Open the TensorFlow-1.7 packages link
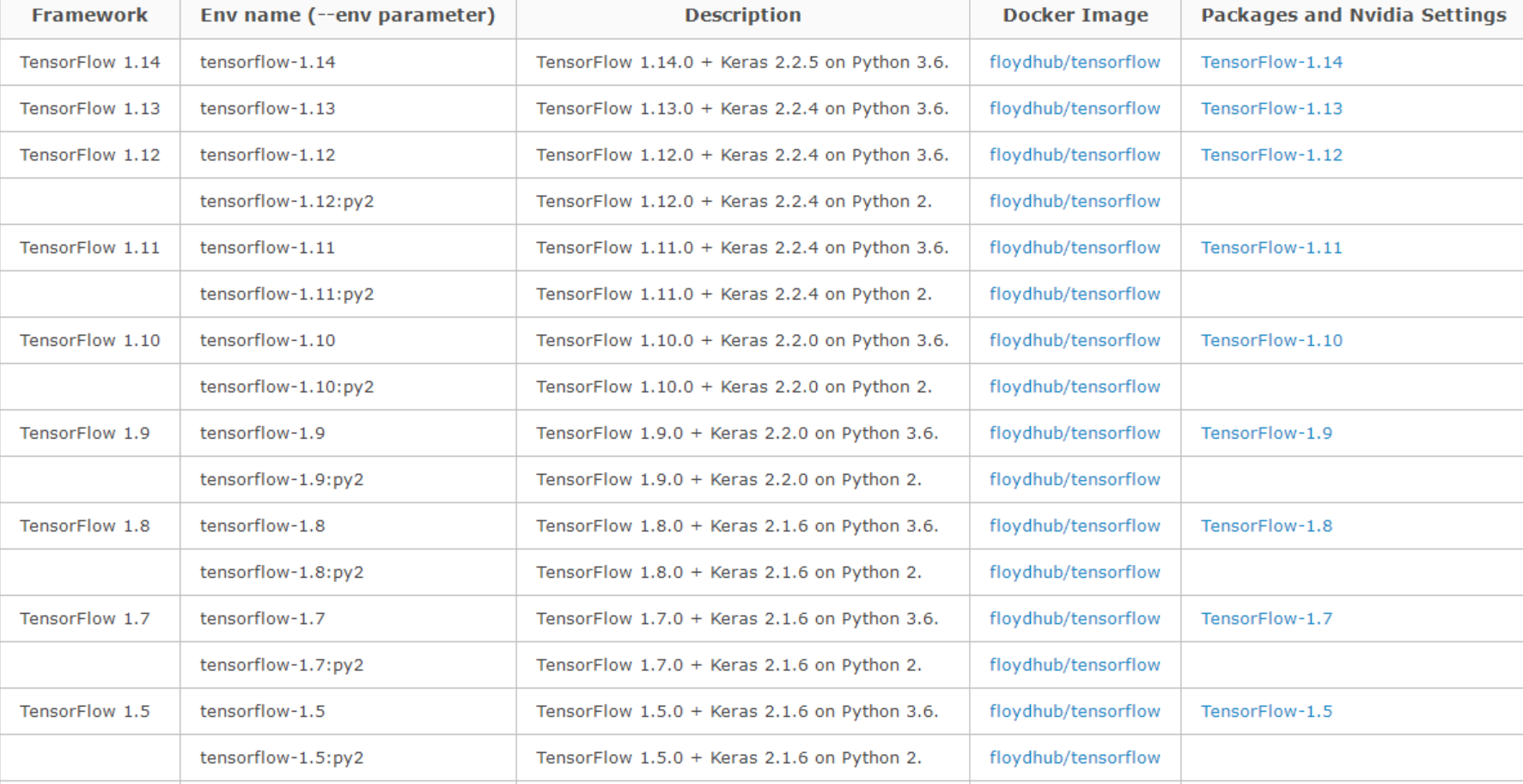Viewport: 1523px width, 784px height. pos(1266,618)
